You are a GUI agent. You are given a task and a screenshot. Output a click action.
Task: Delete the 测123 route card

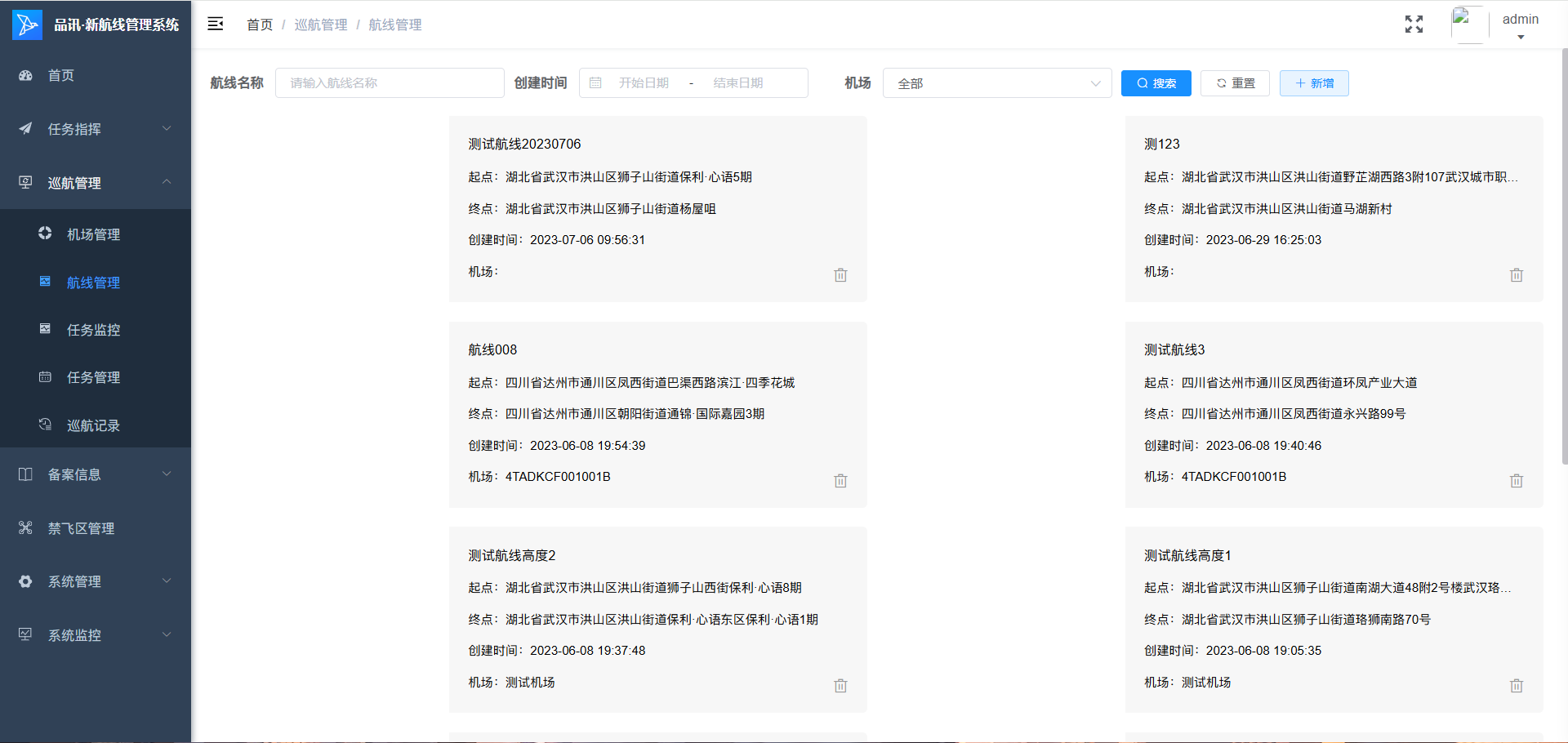point(1517,275)
